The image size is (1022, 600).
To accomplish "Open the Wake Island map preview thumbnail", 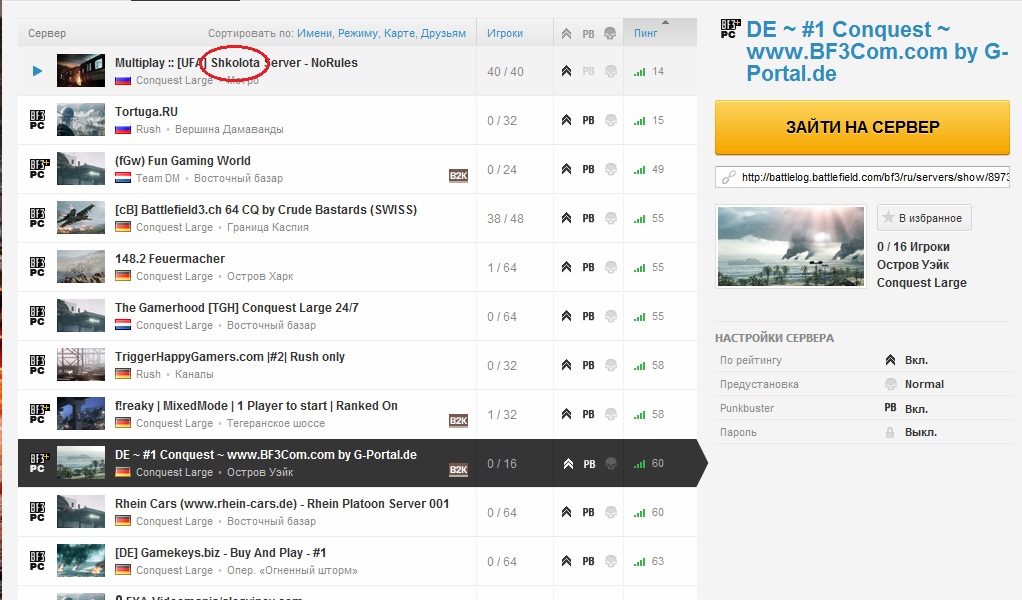I will [x=791, y=247].
